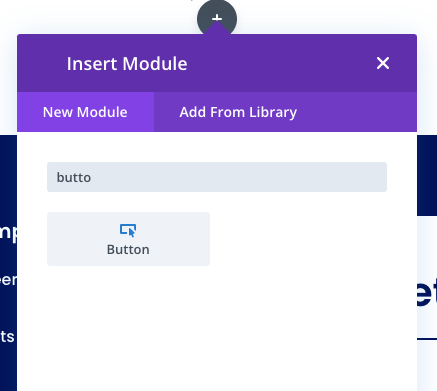The height and width of the screenshot is (391, 437).
Task: Insert the Button module tile
Action: pyautogui.click(x=129, y=239)
